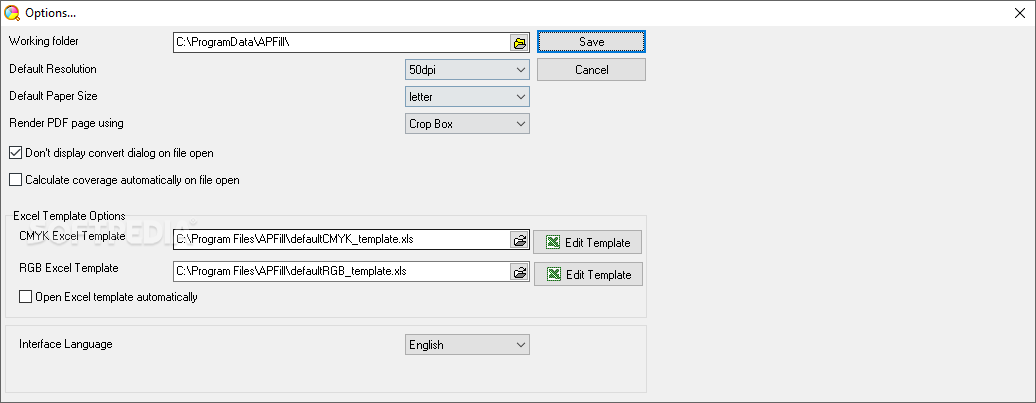Enable Calculate coverage automatically on file open

point(15,180)
